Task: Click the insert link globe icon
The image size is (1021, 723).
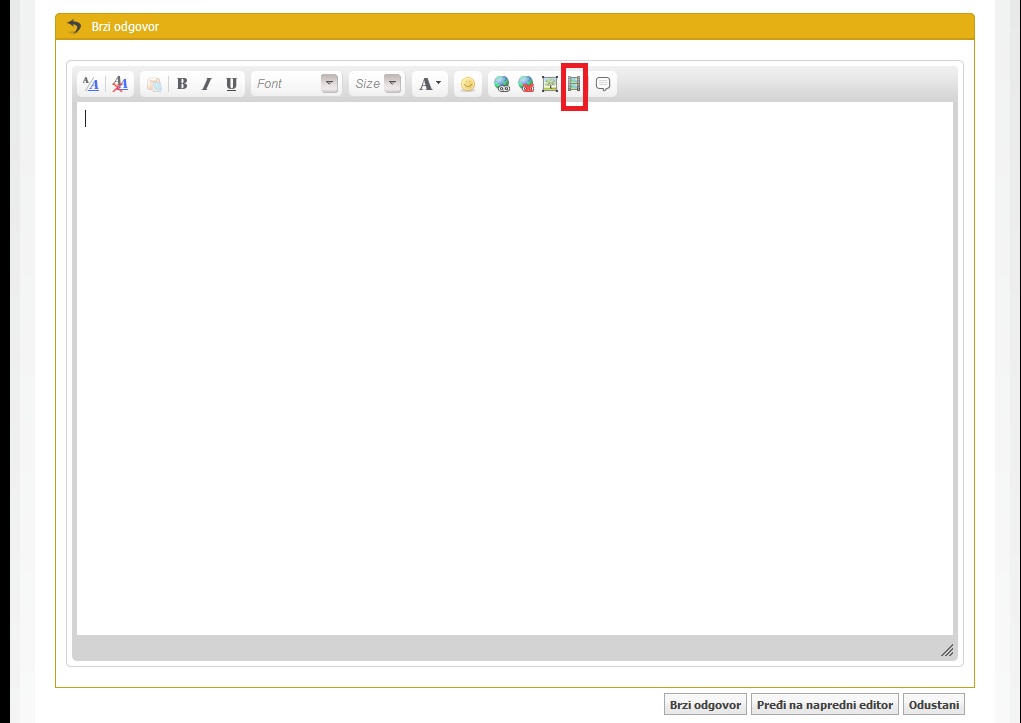Action: (x=502, y=84)
